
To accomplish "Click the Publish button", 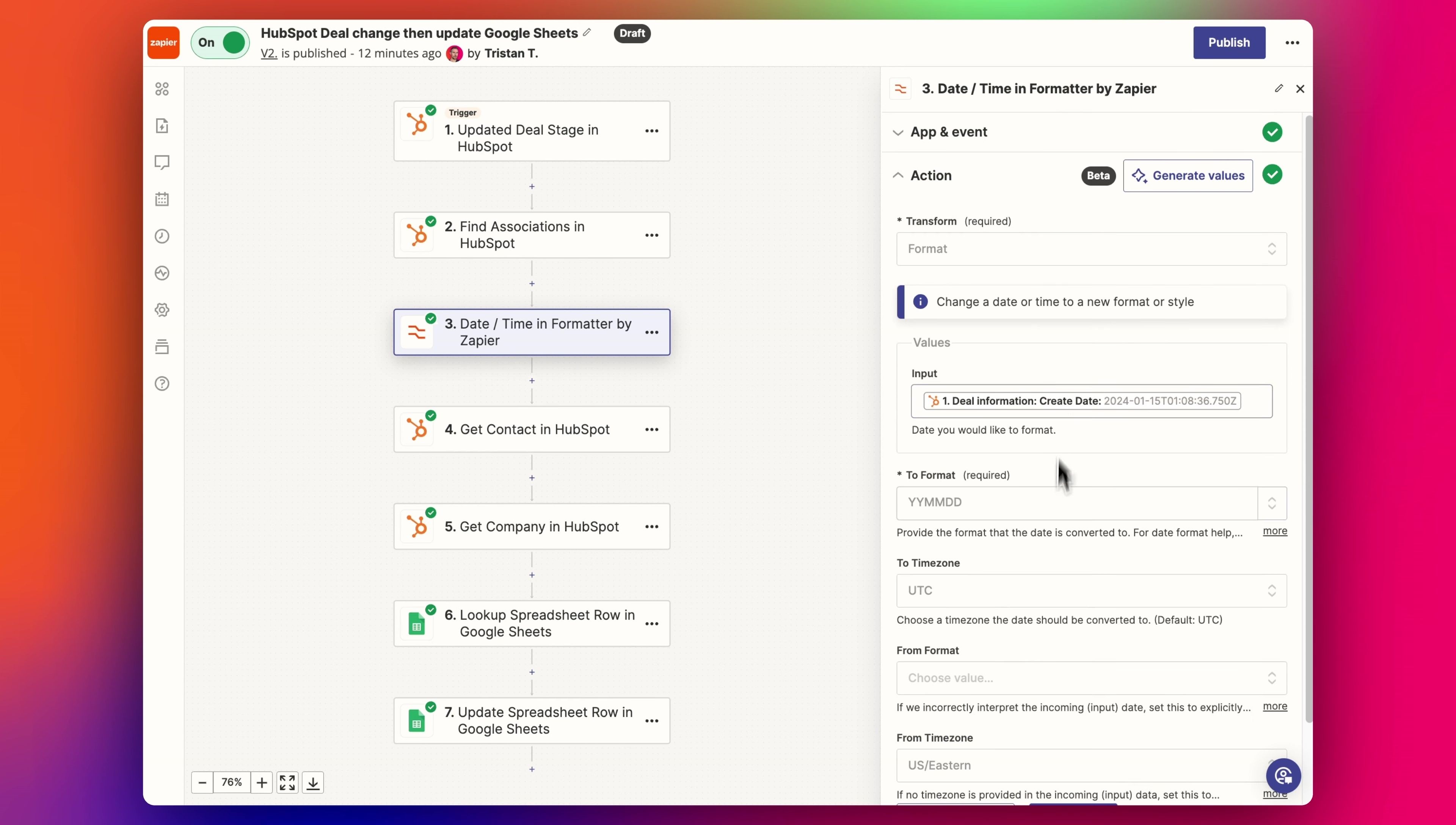I will click(1229, 42).
